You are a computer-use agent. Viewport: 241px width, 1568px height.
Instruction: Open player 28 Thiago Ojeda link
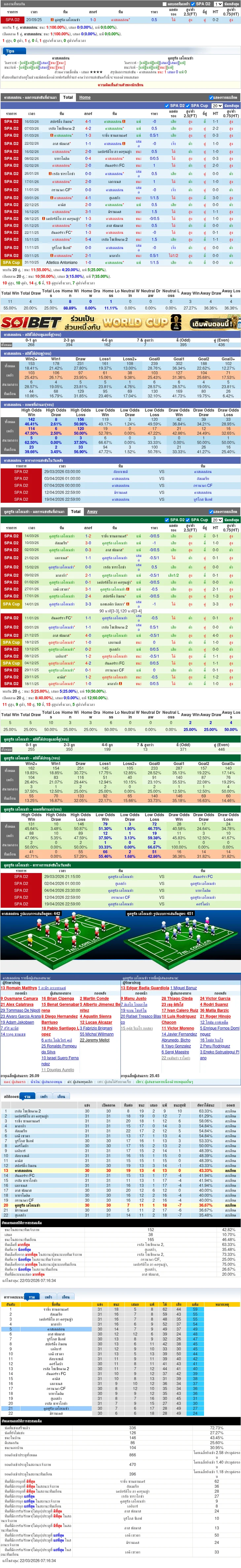[177, 998]
